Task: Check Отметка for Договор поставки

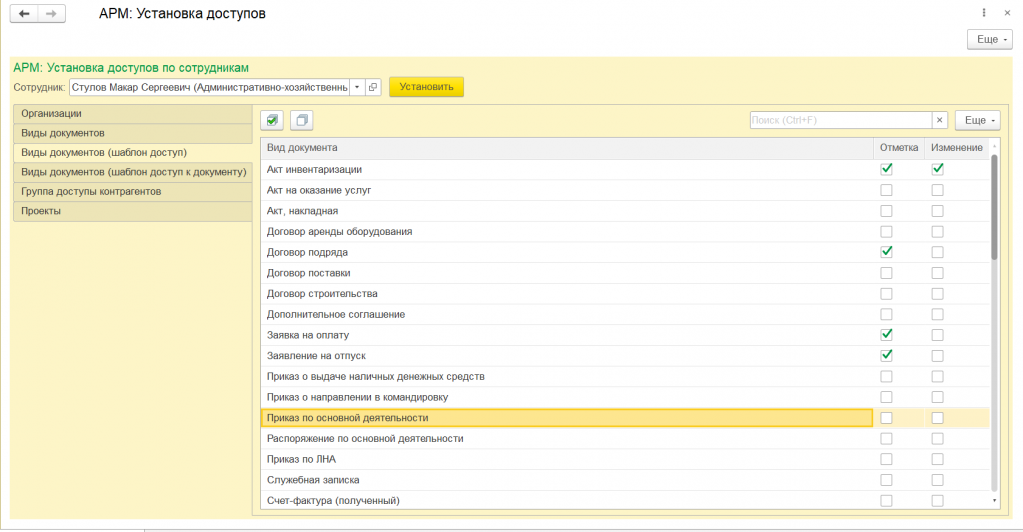Action: coord(886,273)
